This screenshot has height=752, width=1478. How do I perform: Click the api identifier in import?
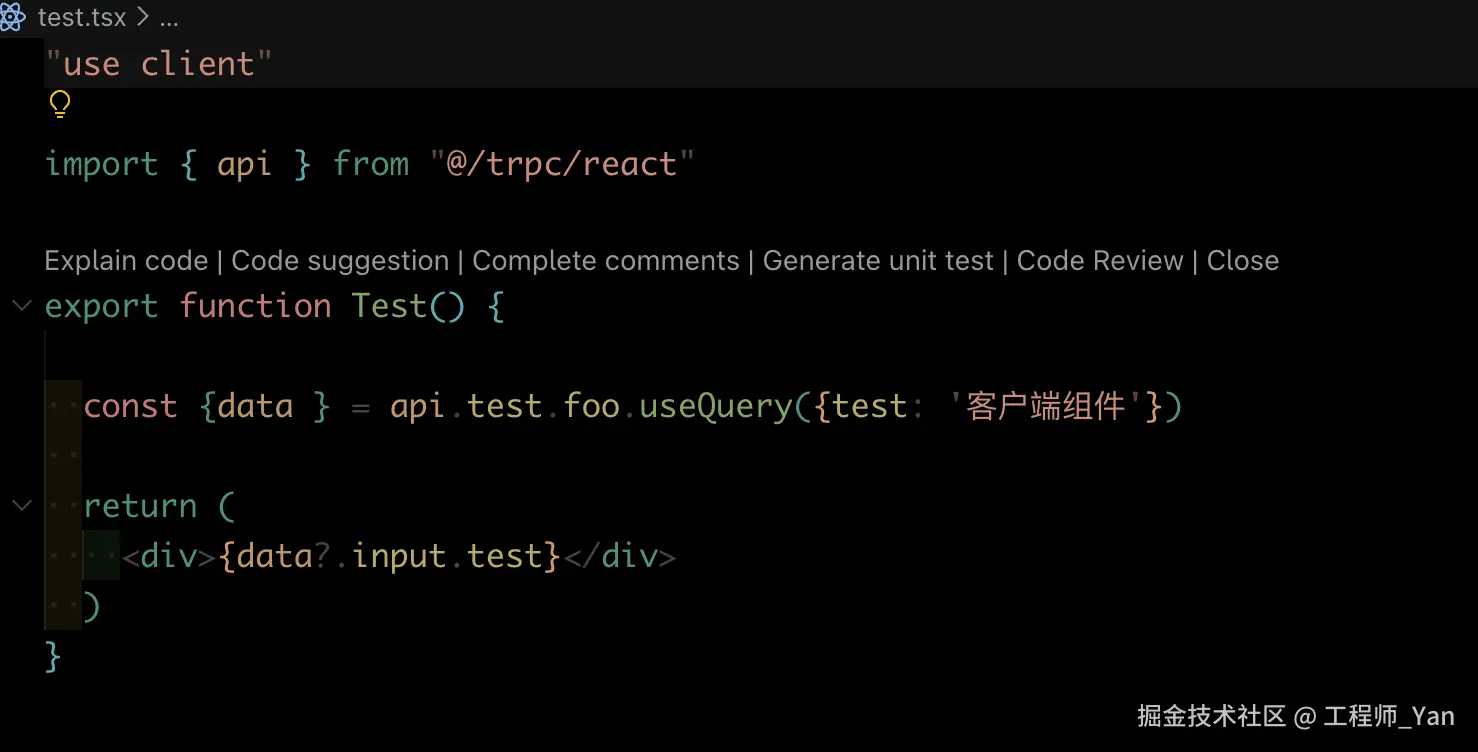[244, 164]
